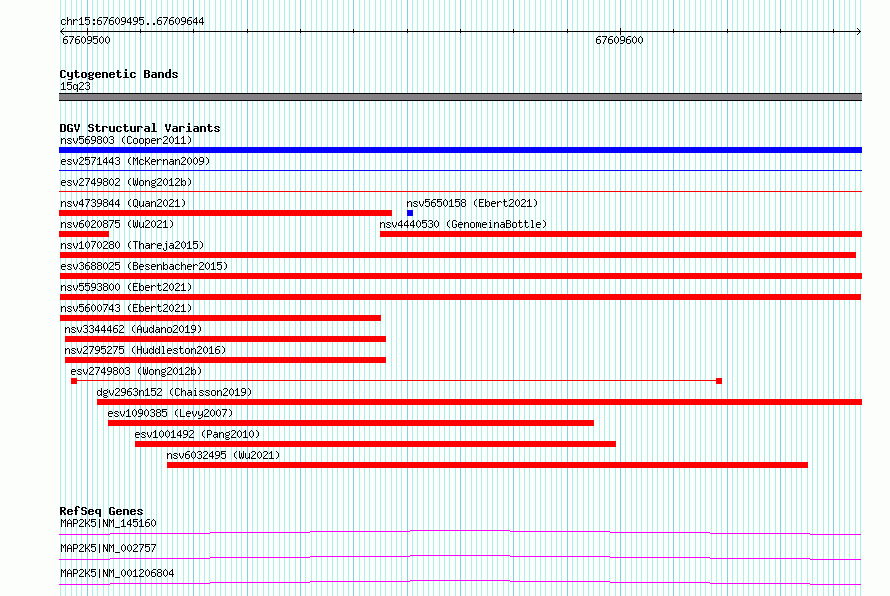
Task: Select the red esv3688025 Besenbacher2015 bar
Action: pos(460,276)
